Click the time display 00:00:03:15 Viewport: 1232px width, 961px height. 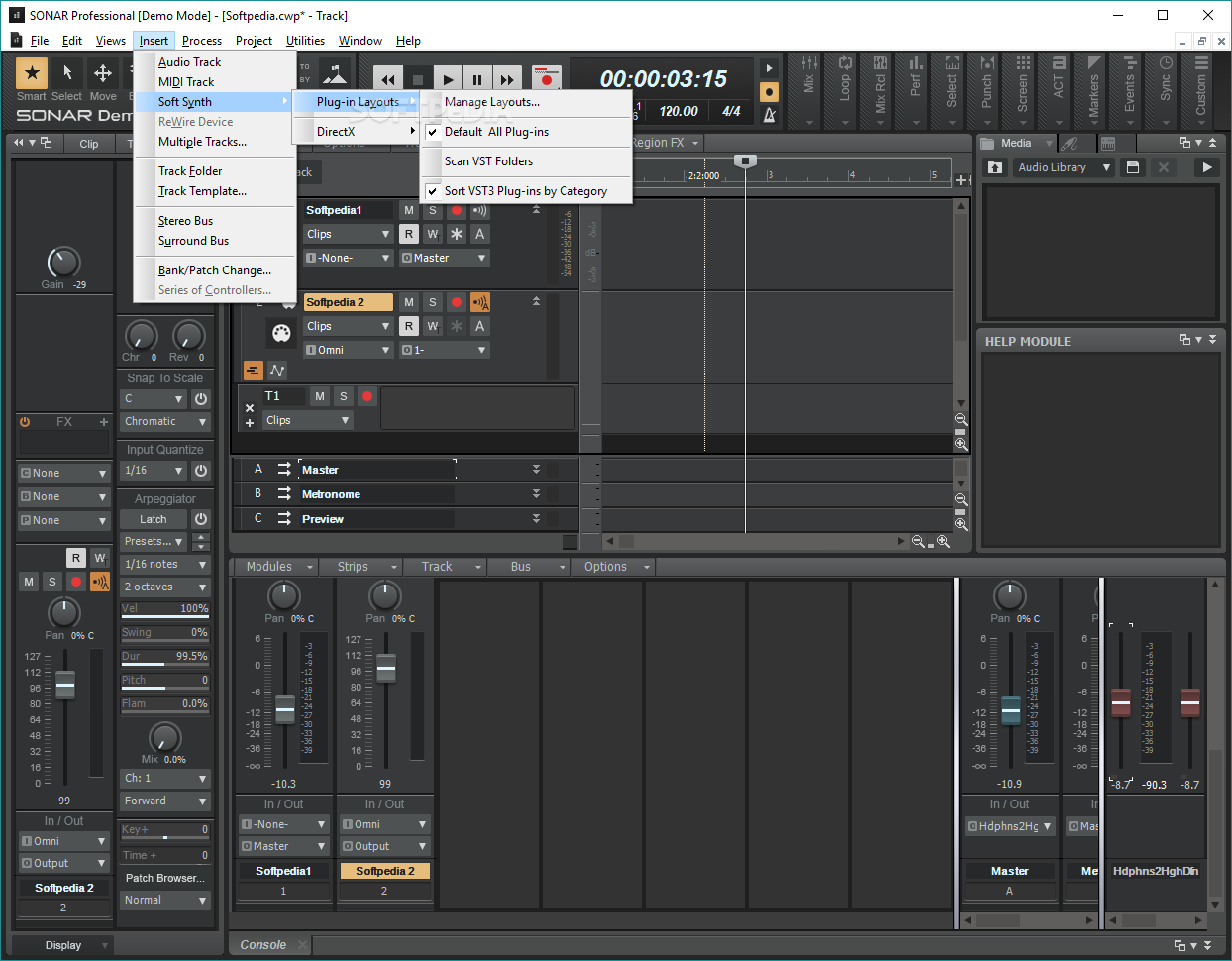pyautogui.click(x=664, y=79)
